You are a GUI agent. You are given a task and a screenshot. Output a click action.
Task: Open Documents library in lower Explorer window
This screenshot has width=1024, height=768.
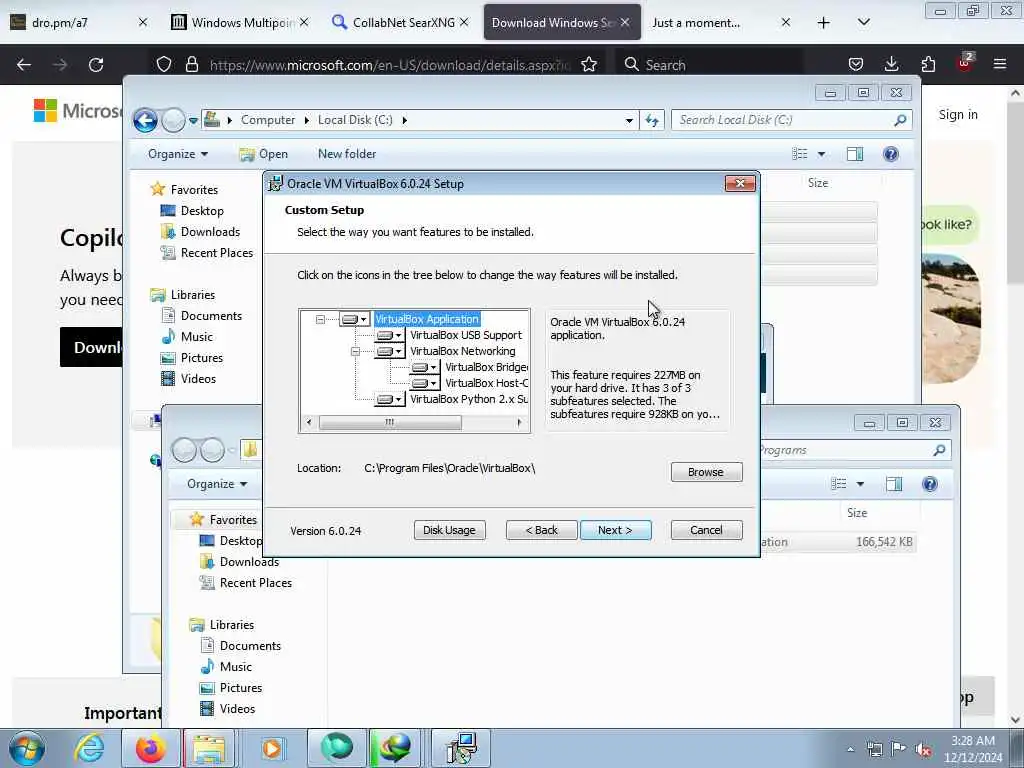click(x=241, y=646)
